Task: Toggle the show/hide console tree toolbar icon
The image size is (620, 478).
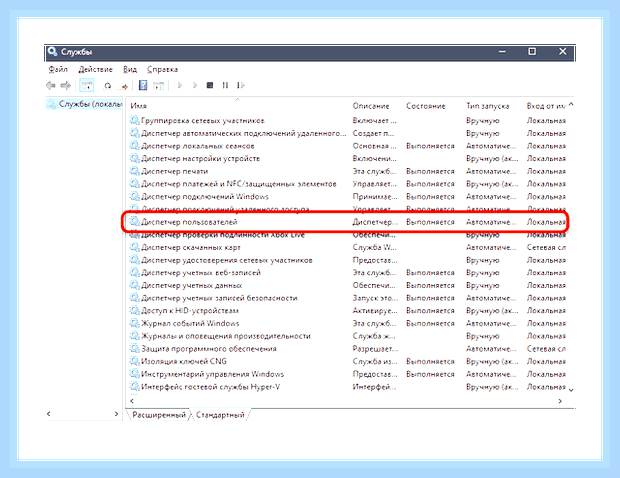Action: coord(87,85)
